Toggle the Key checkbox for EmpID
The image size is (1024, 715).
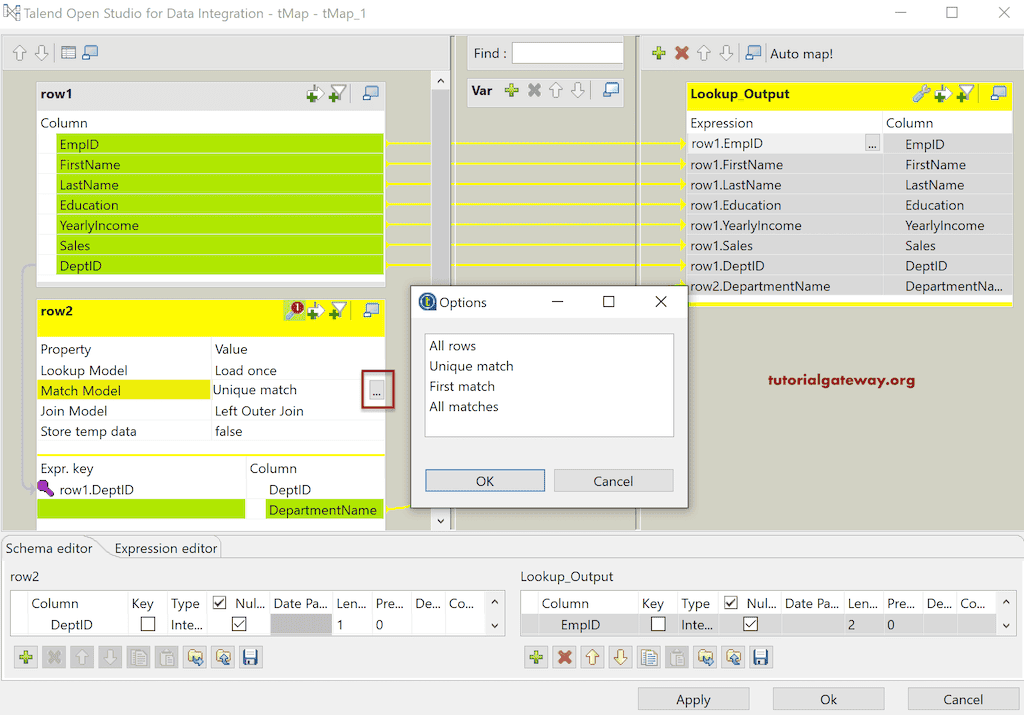[658, 624]
